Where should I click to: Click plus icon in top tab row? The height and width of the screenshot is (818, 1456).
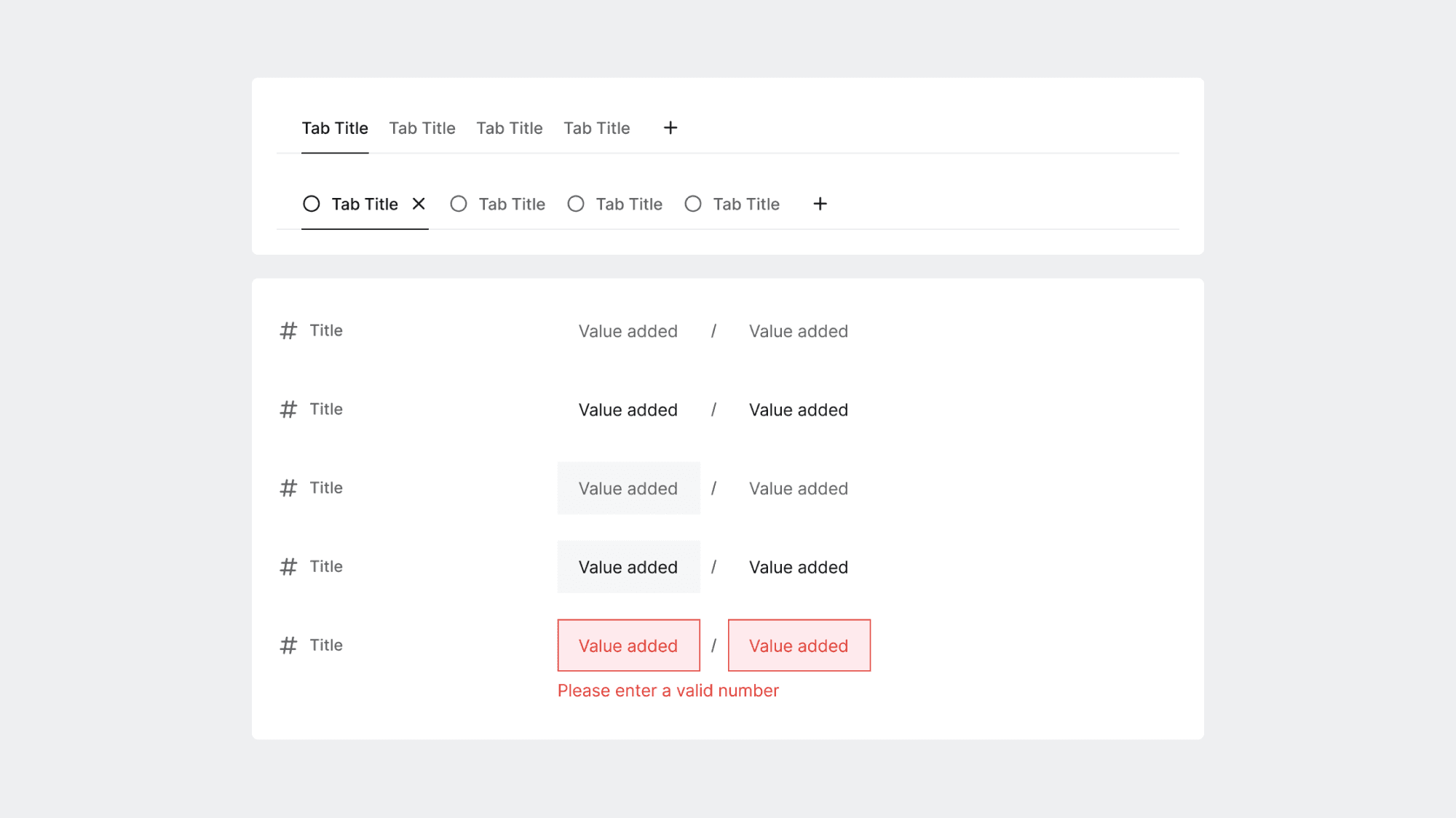[670, 128]
